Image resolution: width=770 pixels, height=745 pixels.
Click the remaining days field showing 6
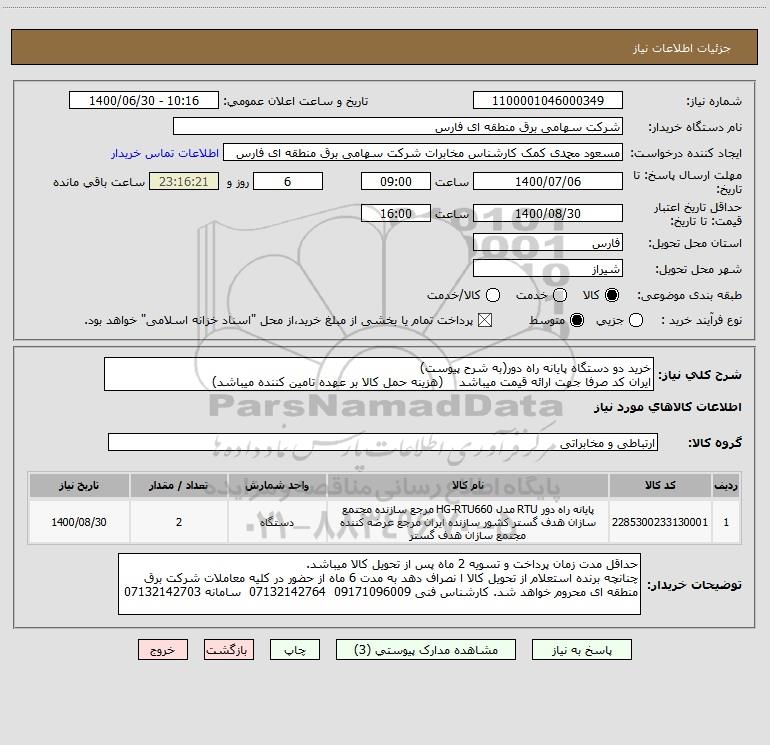click(288, 181)
